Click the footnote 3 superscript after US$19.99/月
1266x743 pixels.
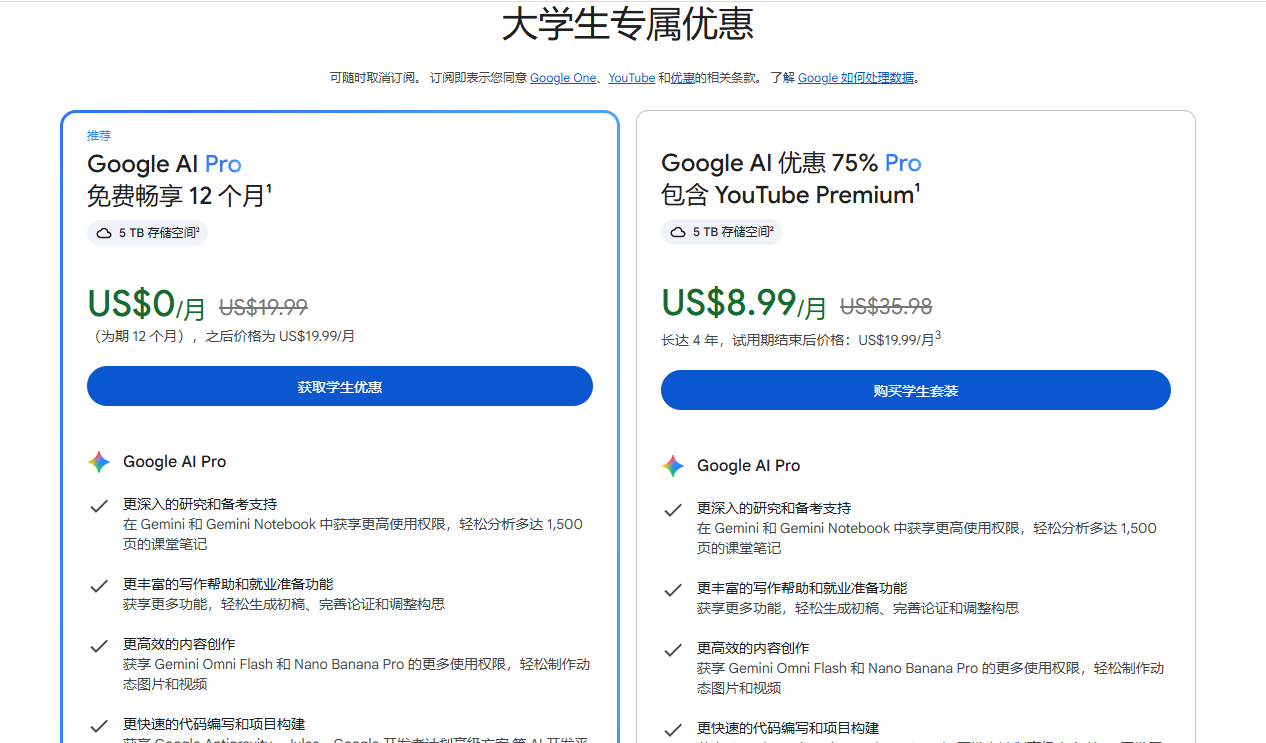938,336
